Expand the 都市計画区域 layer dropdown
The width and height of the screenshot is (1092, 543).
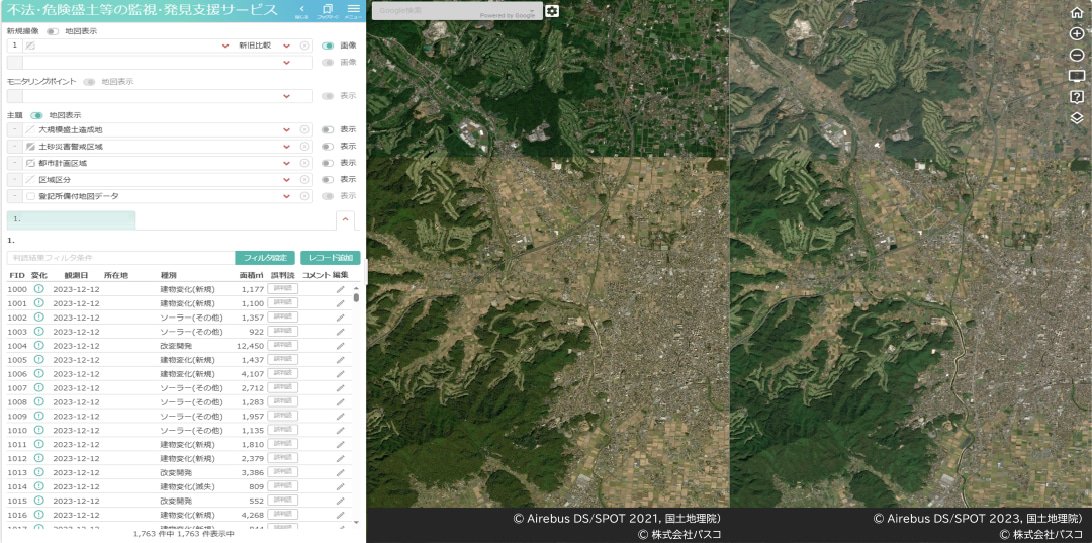(x=287, y=163)
